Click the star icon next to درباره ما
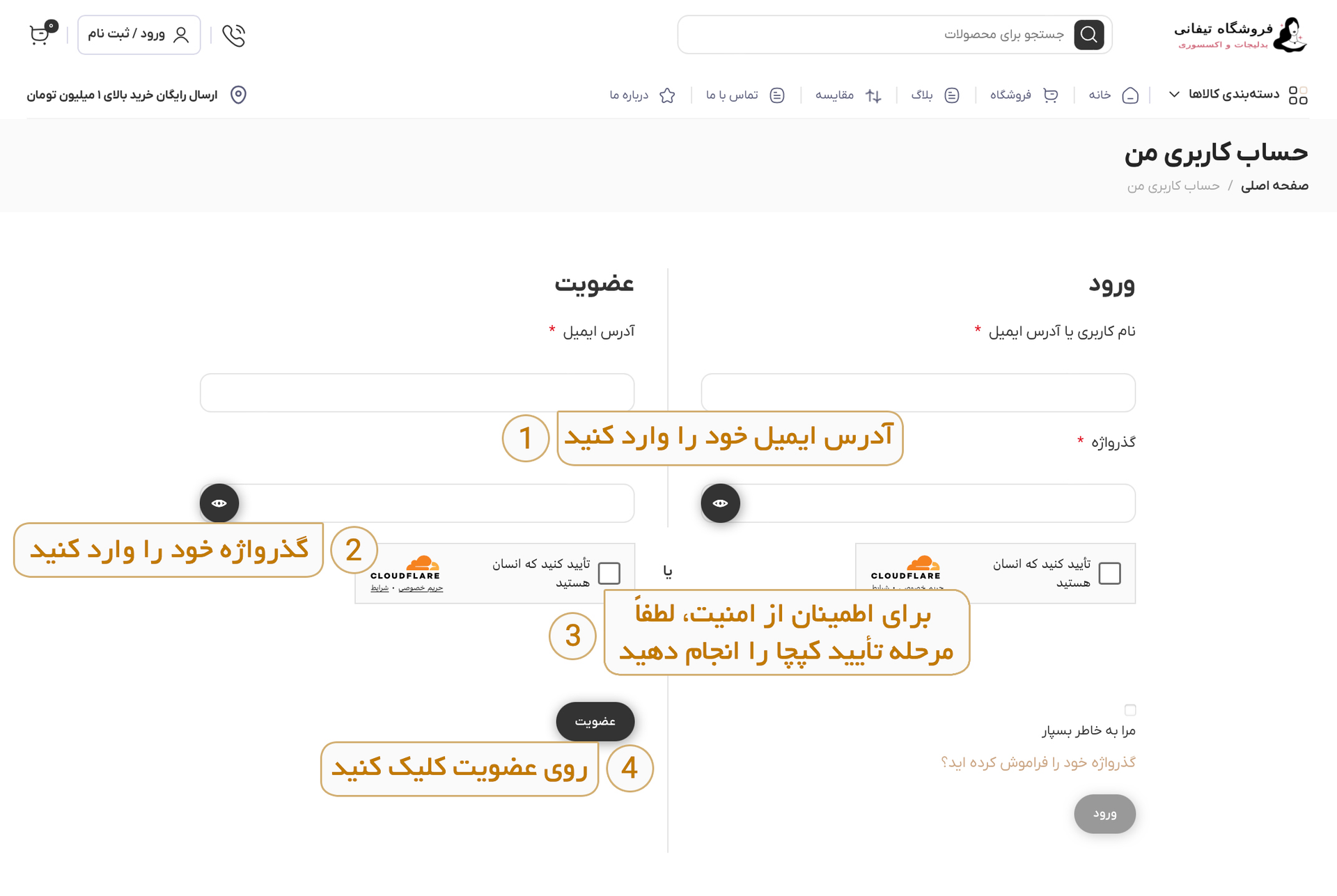The width and height of the screenshot is (1337, 896). click(x=667, y=95)
